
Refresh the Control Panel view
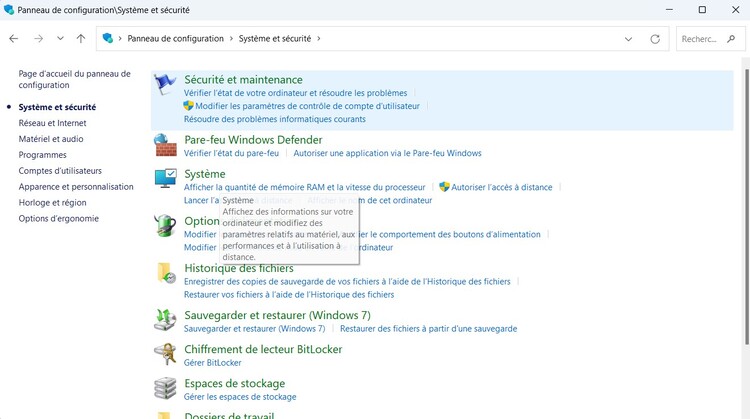(x=655, y=39)
